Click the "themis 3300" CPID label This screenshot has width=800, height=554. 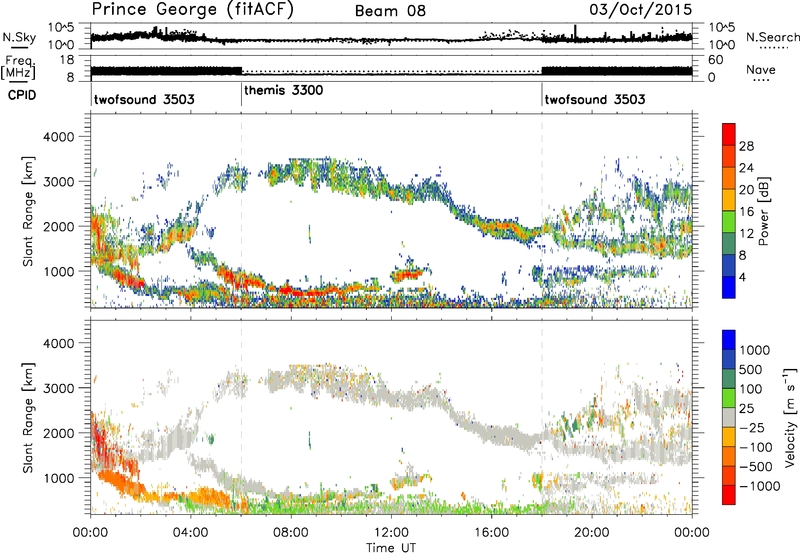tap(284, 90)
